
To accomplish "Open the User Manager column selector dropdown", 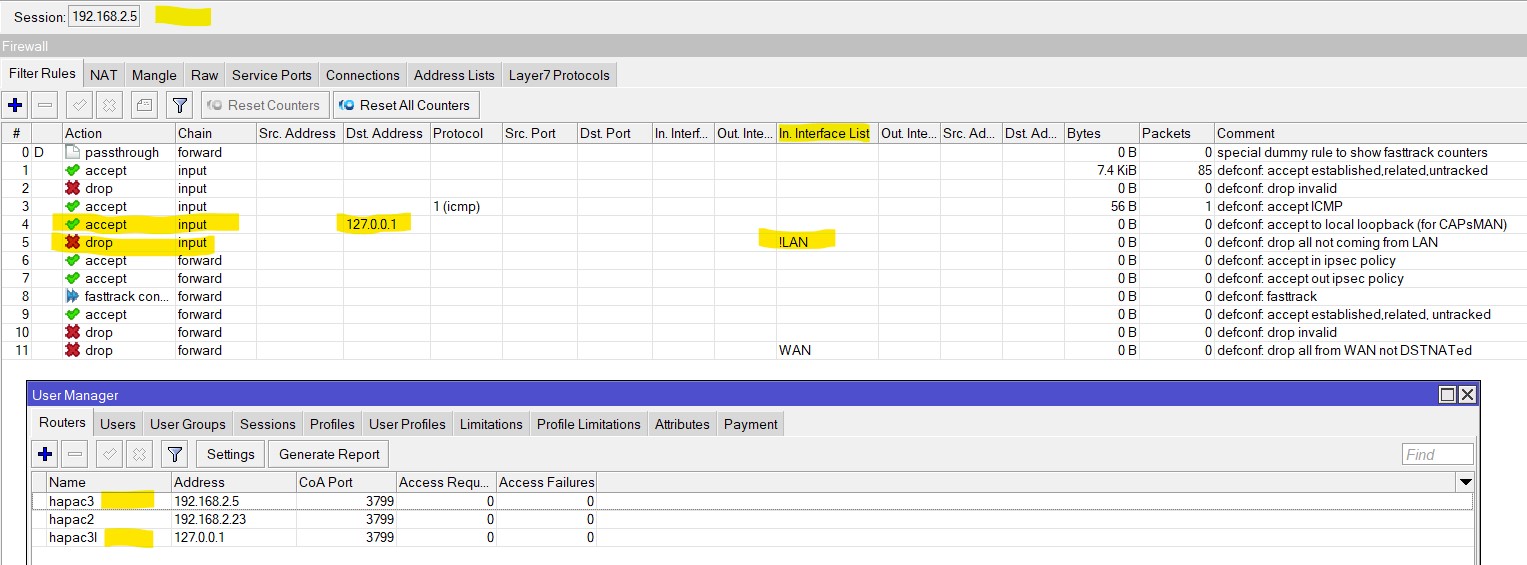I will [x=1465, y=482].
